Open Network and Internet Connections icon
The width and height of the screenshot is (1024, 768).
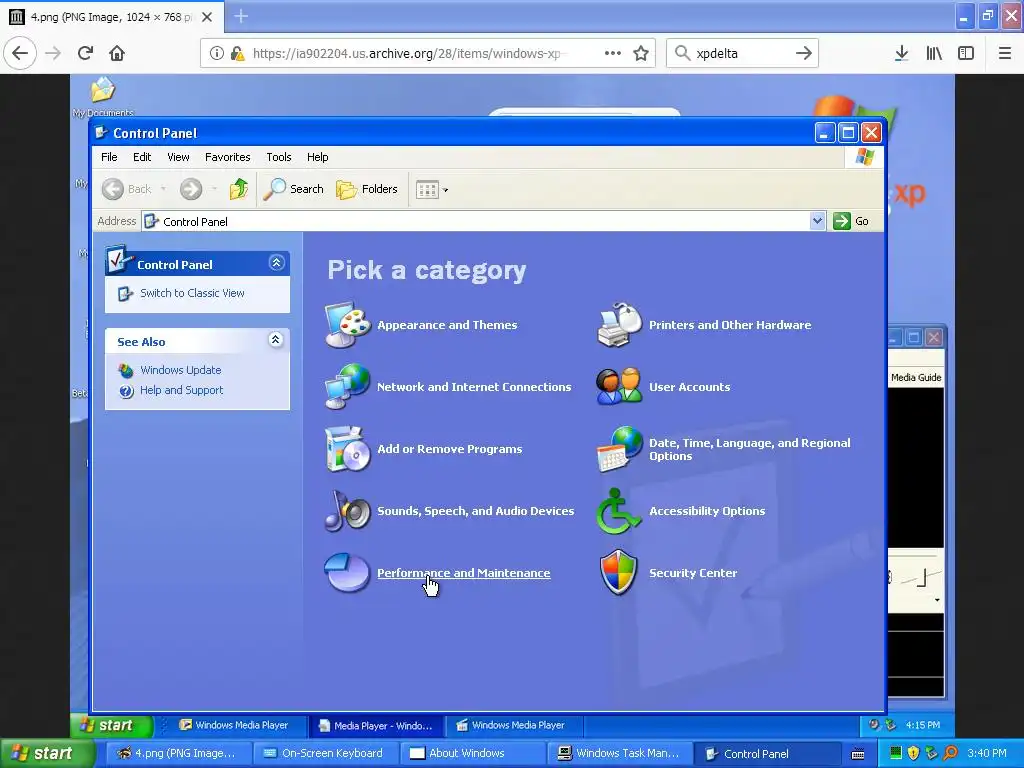tap(348, 387)
